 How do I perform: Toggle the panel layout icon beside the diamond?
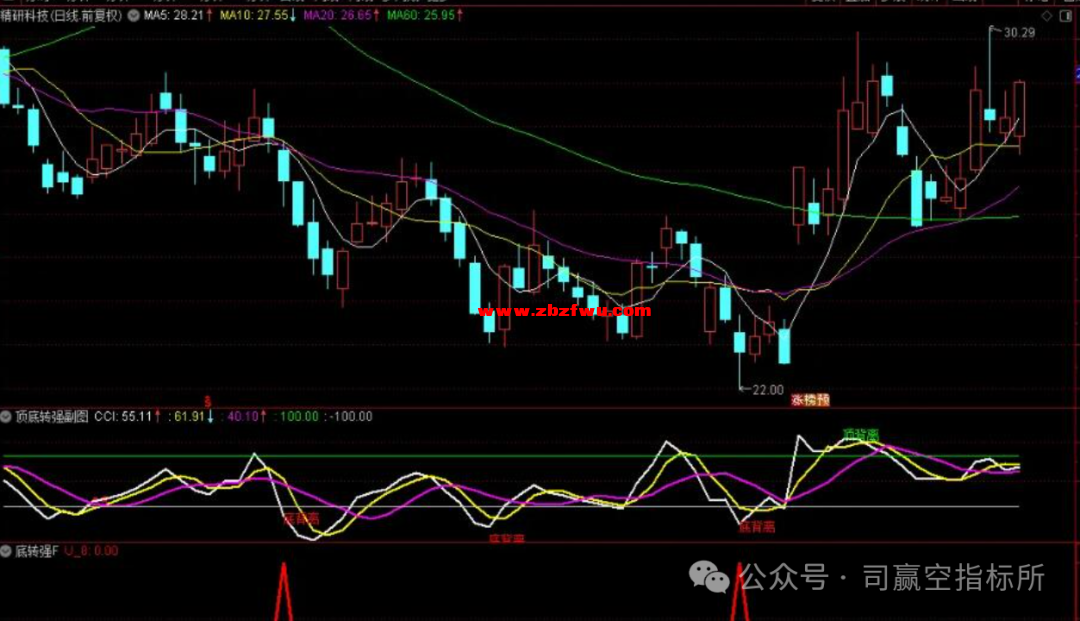(1066, 16)
